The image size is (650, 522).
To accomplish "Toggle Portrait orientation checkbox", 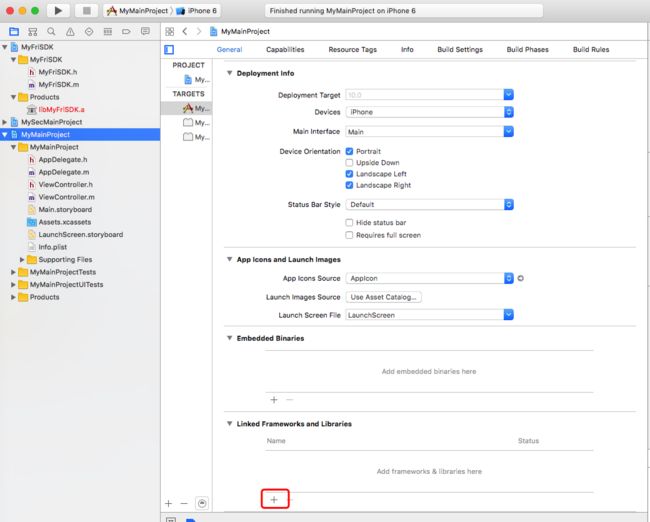I will (x=349, y=151).
